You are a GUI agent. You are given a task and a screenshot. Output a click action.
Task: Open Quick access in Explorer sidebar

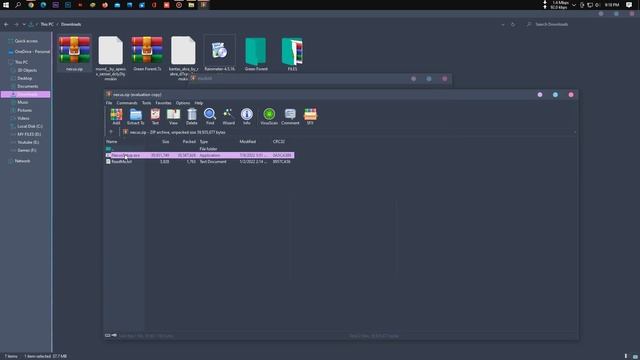coord(26,41)
